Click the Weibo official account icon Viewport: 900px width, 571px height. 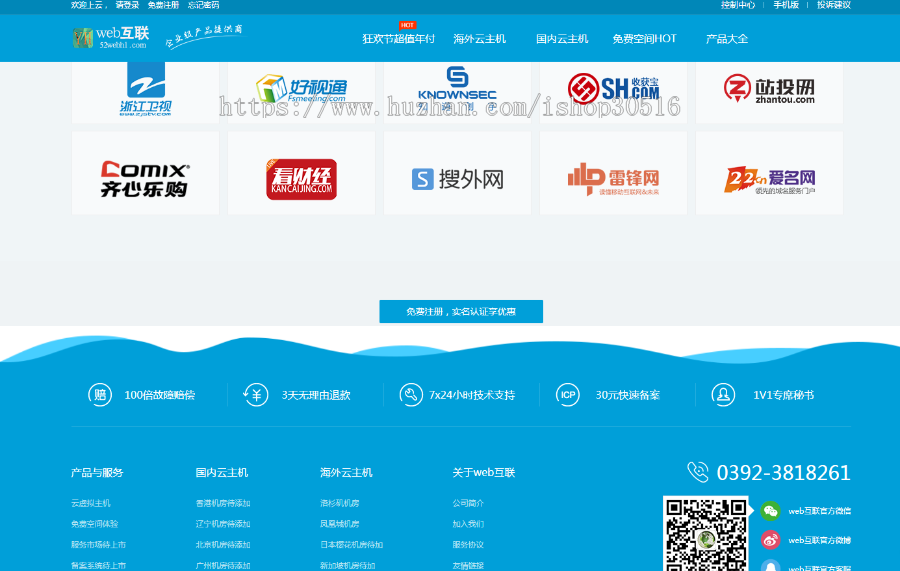click(770, 540)
